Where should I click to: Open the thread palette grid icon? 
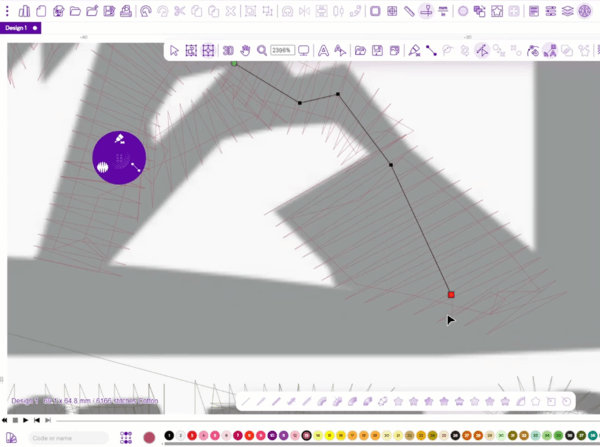126,437
